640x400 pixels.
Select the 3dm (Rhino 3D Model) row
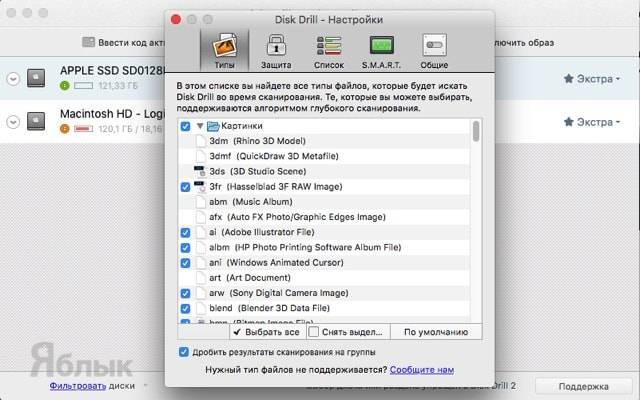point(324,141)
